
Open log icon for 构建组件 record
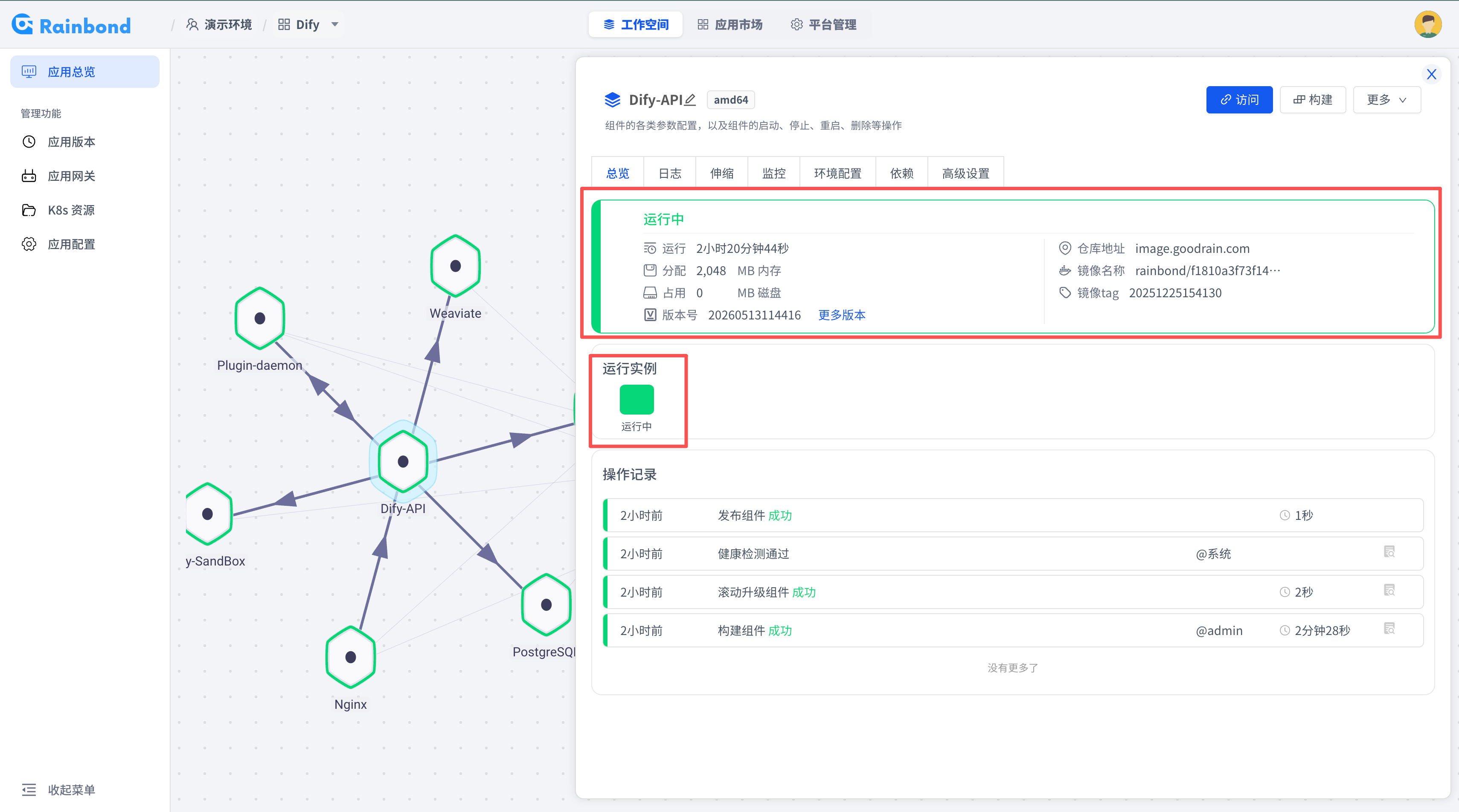1389,629
